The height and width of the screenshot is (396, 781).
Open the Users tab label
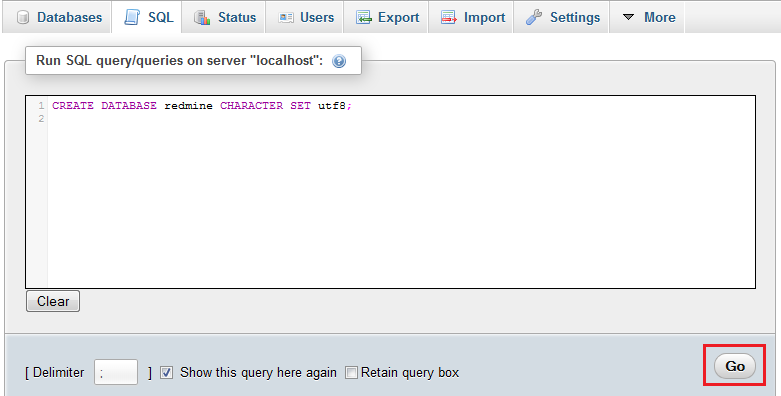[317, 17]
